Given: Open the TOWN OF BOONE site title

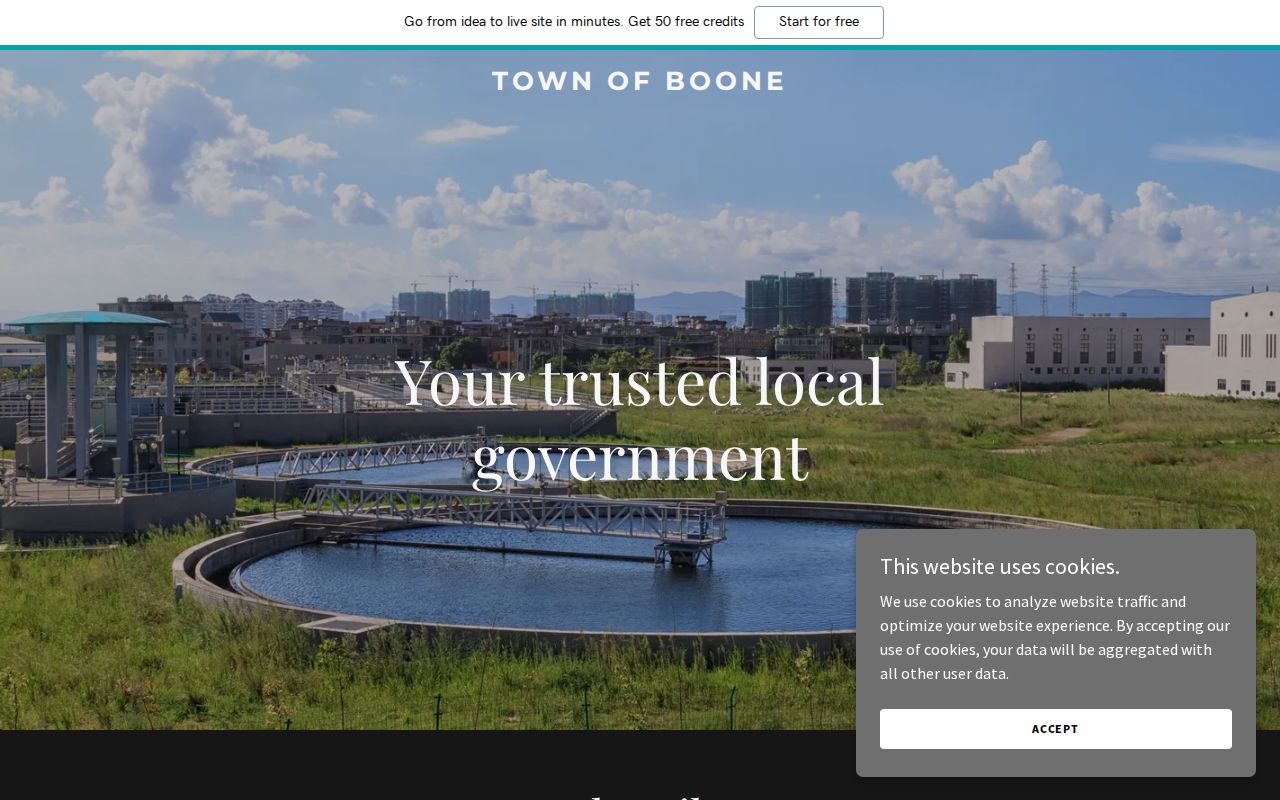Looking at the screenshot, I should tap(638, 81).
